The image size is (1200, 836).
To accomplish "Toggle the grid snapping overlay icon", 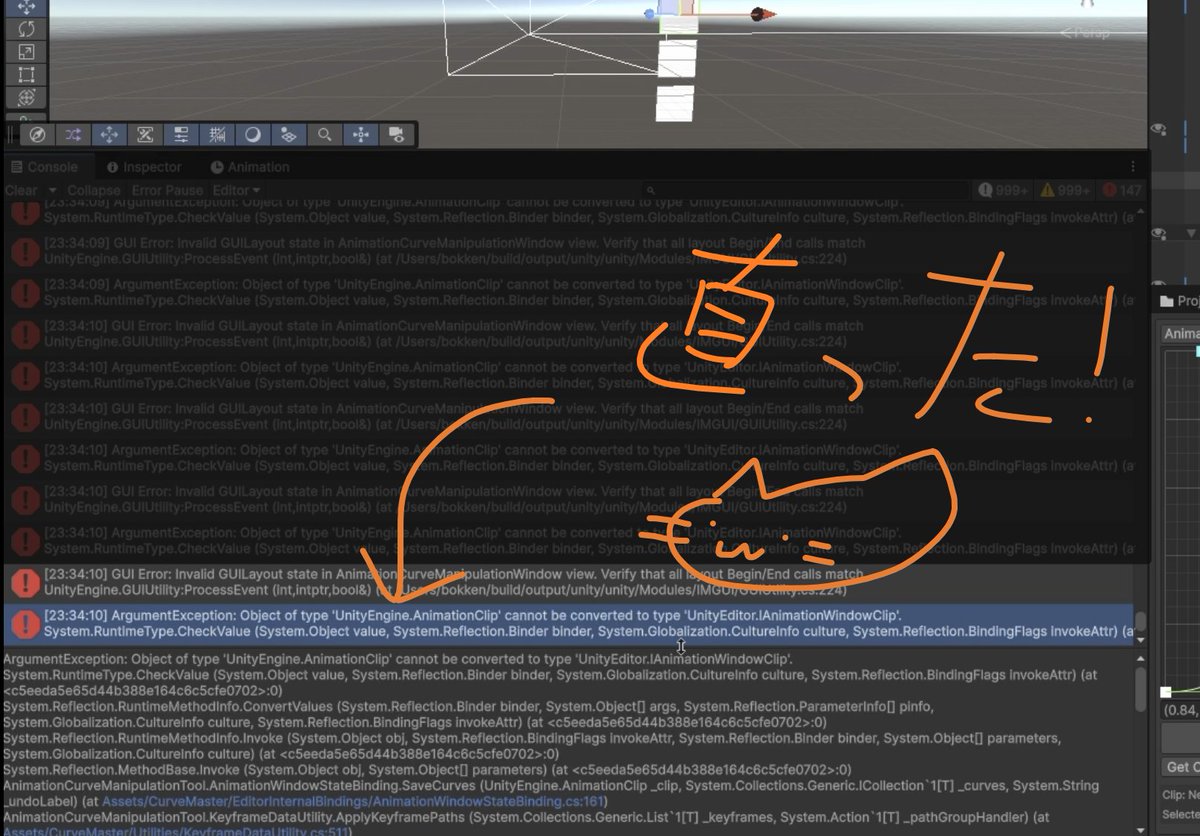I will (217, 134).
